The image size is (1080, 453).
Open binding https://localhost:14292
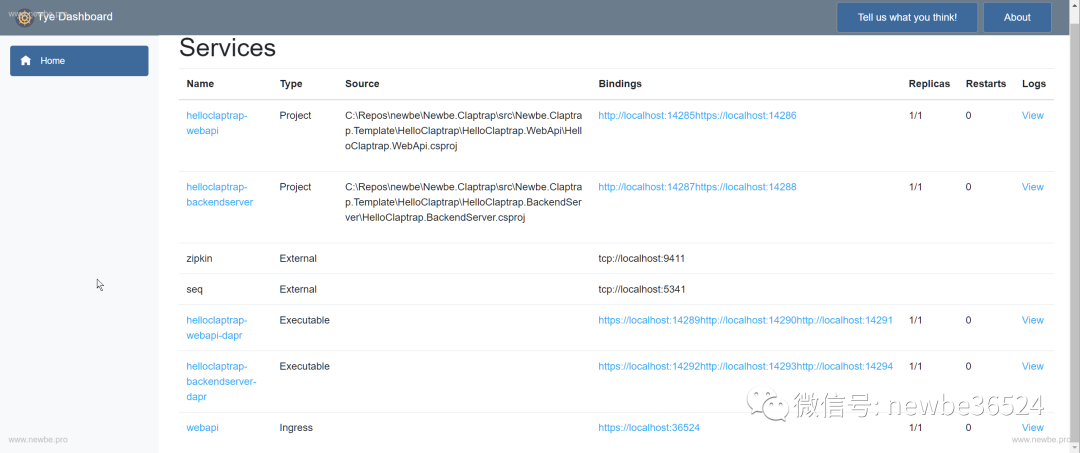click(649, 366)
